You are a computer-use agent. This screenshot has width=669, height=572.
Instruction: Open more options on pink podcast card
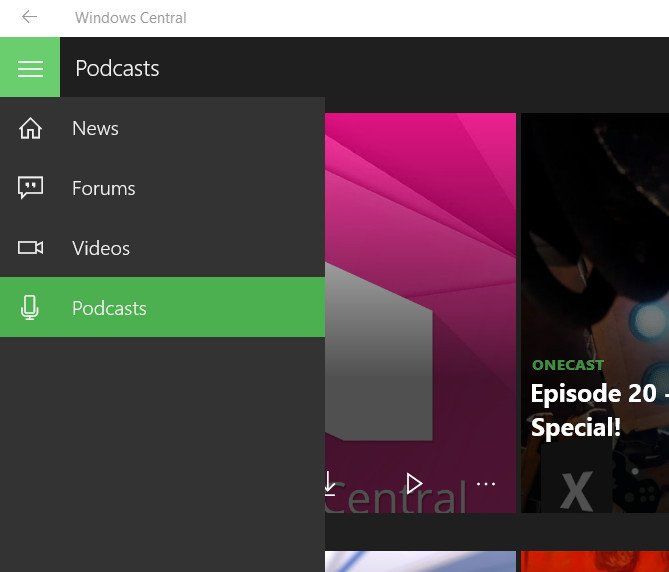[486, 484]
